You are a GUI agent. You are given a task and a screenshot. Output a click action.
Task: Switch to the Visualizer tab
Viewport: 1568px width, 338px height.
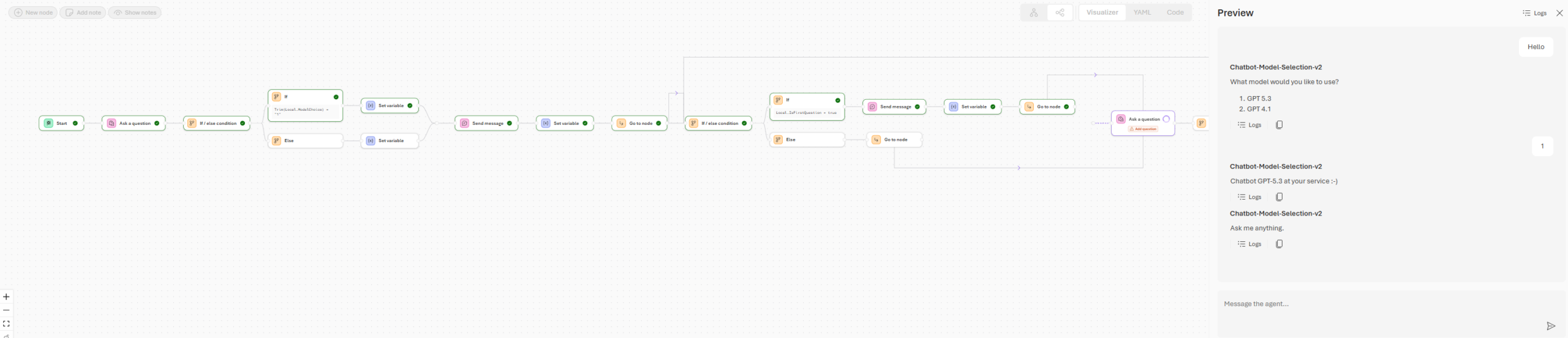click(1102, 12)
